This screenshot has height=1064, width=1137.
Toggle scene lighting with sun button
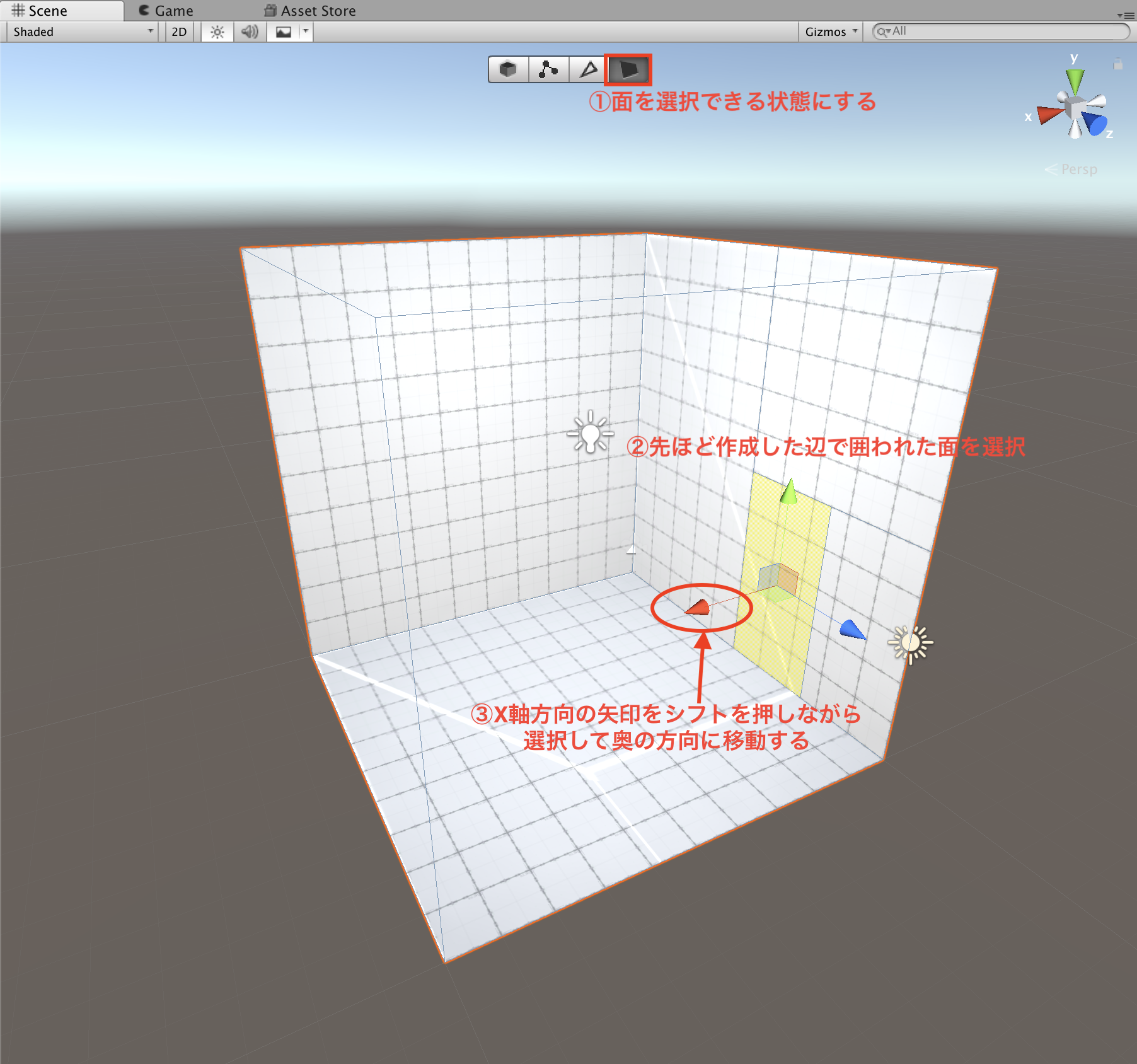[x=217, y=32]
